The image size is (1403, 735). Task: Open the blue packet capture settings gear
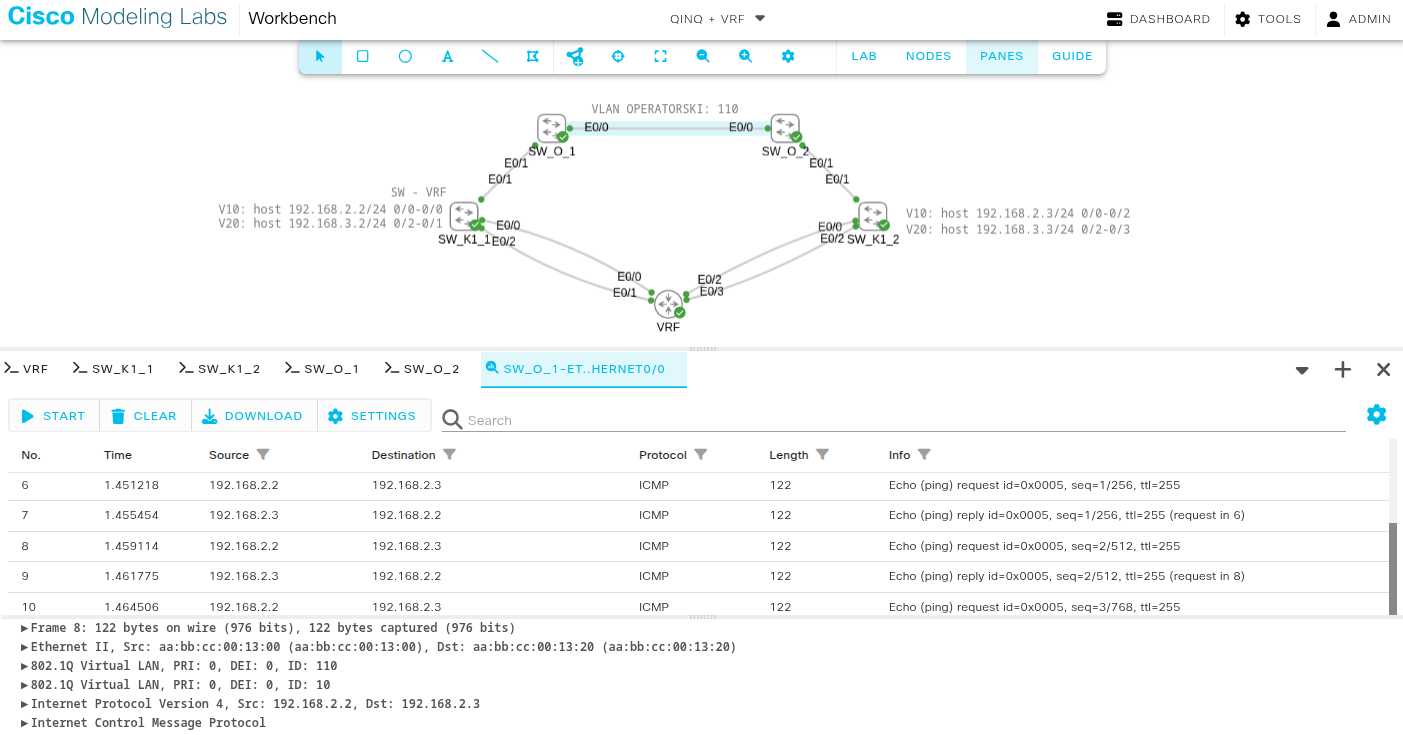click(x=1376, y=414)
